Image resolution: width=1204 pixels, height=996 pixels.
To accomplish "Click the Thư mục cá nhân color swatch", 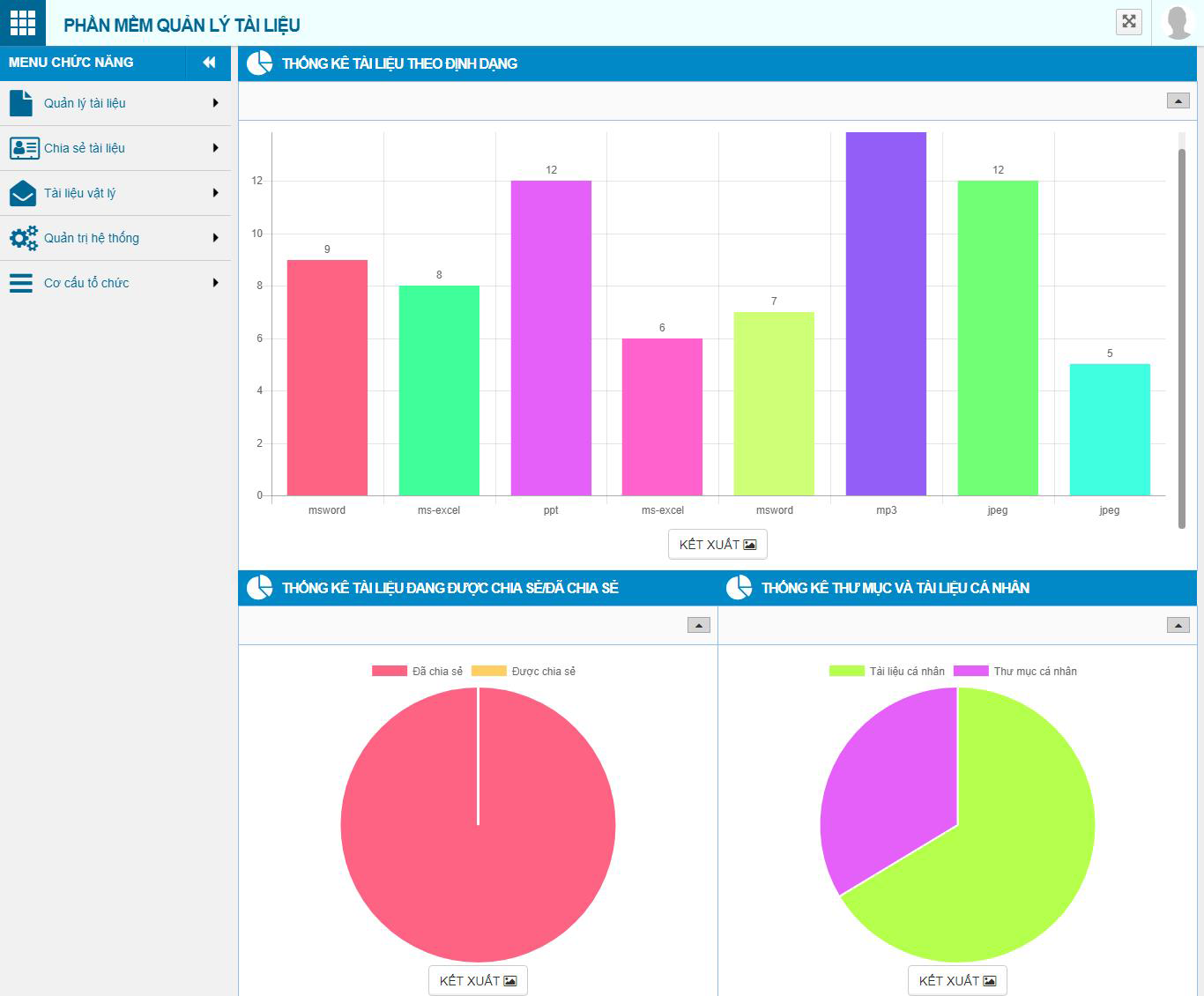I will click(970, 672).
